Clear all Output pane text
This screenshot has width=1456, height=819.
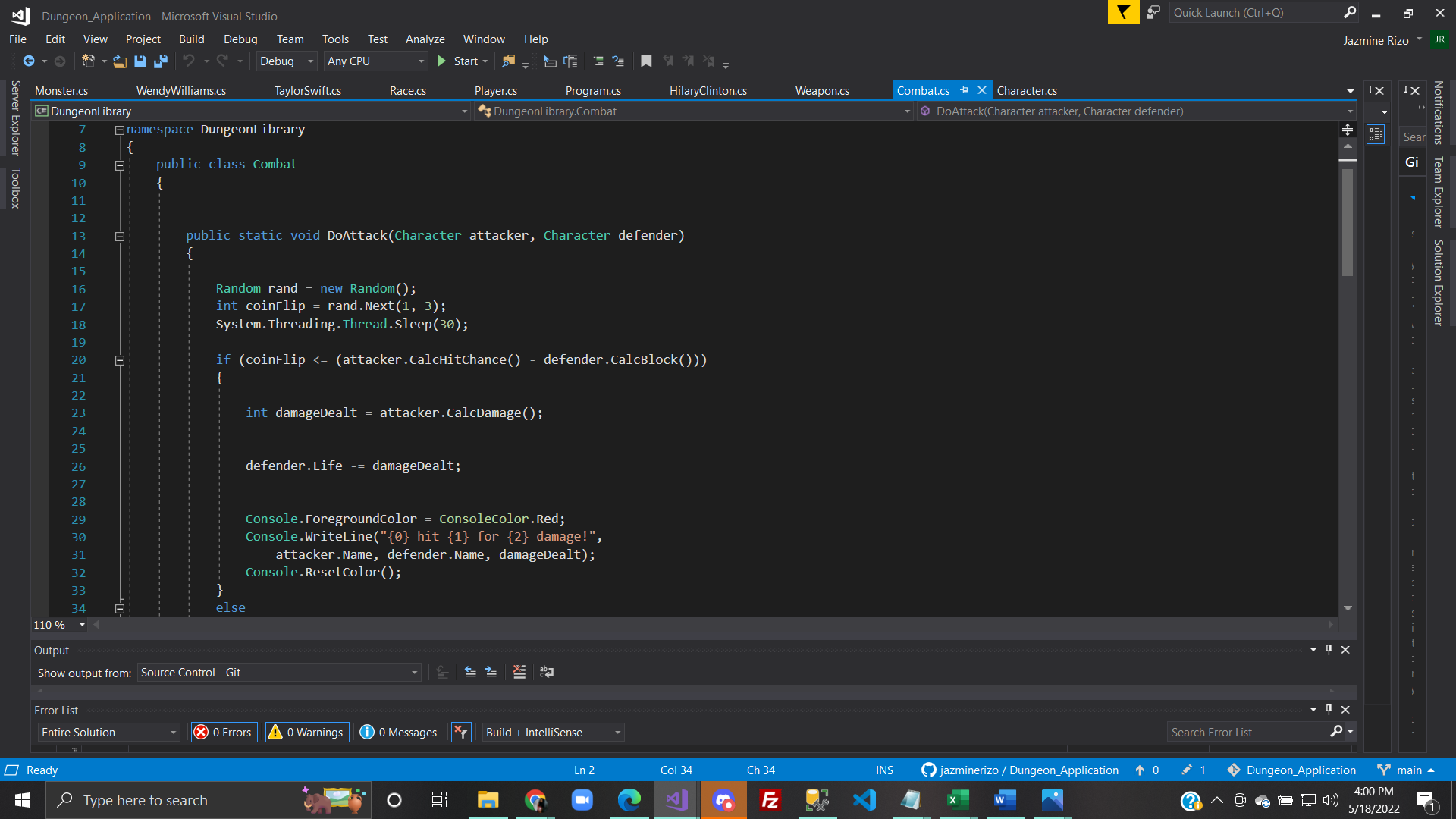coord(519,672)
